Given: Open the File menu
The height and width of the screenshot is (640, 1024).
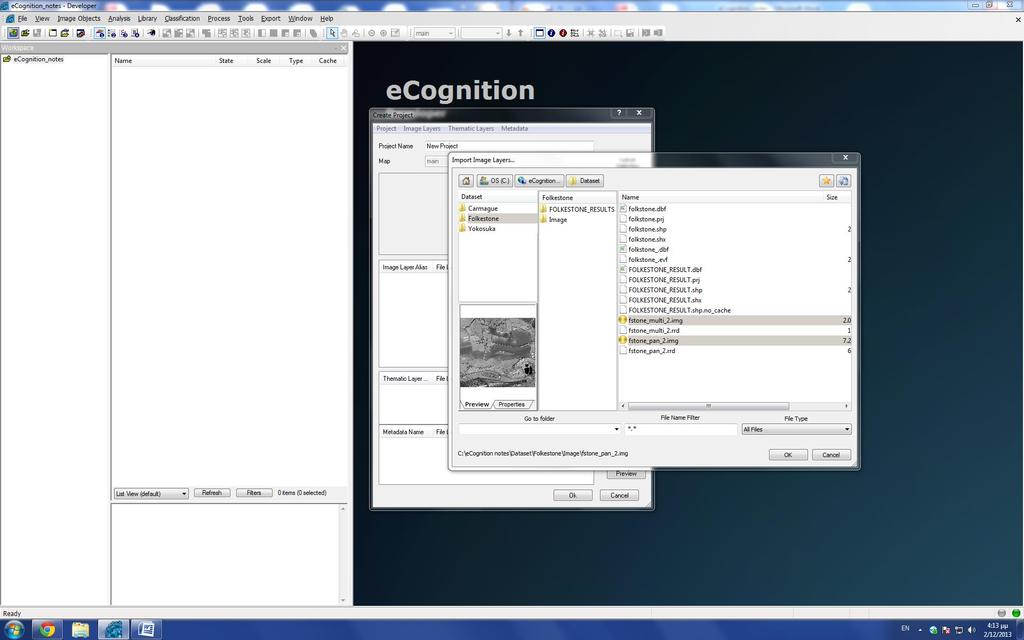Looking at the screenshot, I should 22,18.
